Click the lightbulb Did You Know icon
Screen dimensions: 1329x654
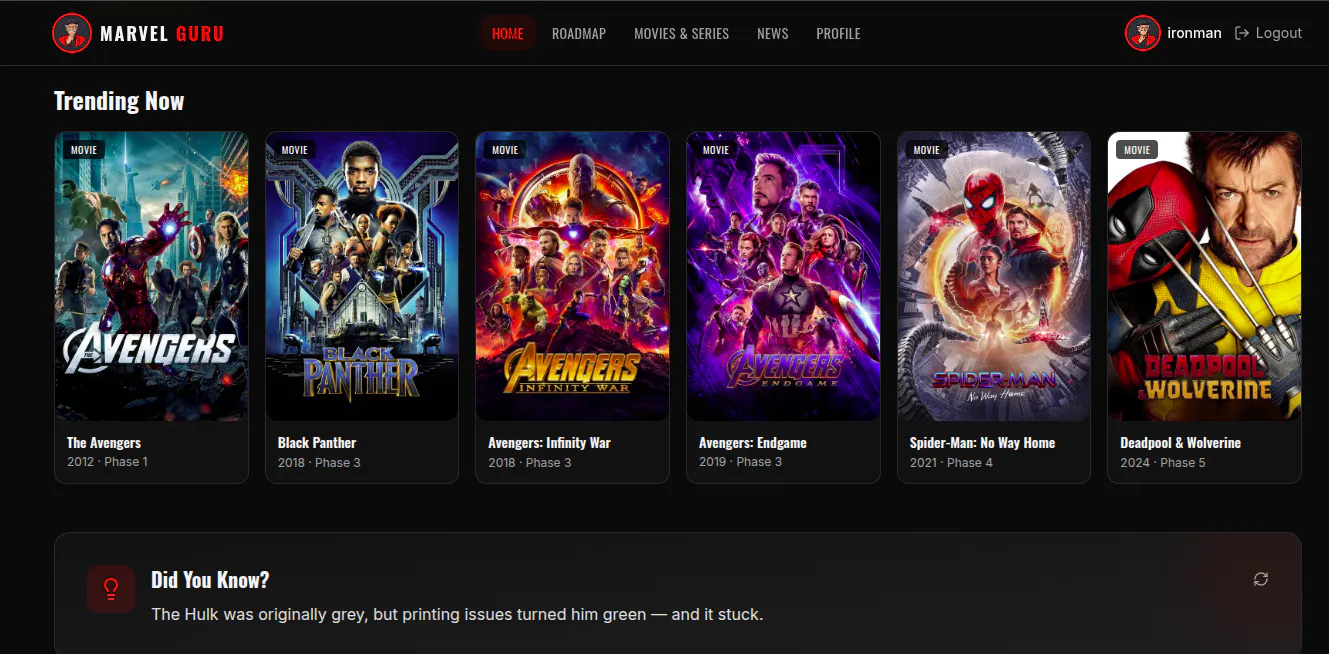111,589
